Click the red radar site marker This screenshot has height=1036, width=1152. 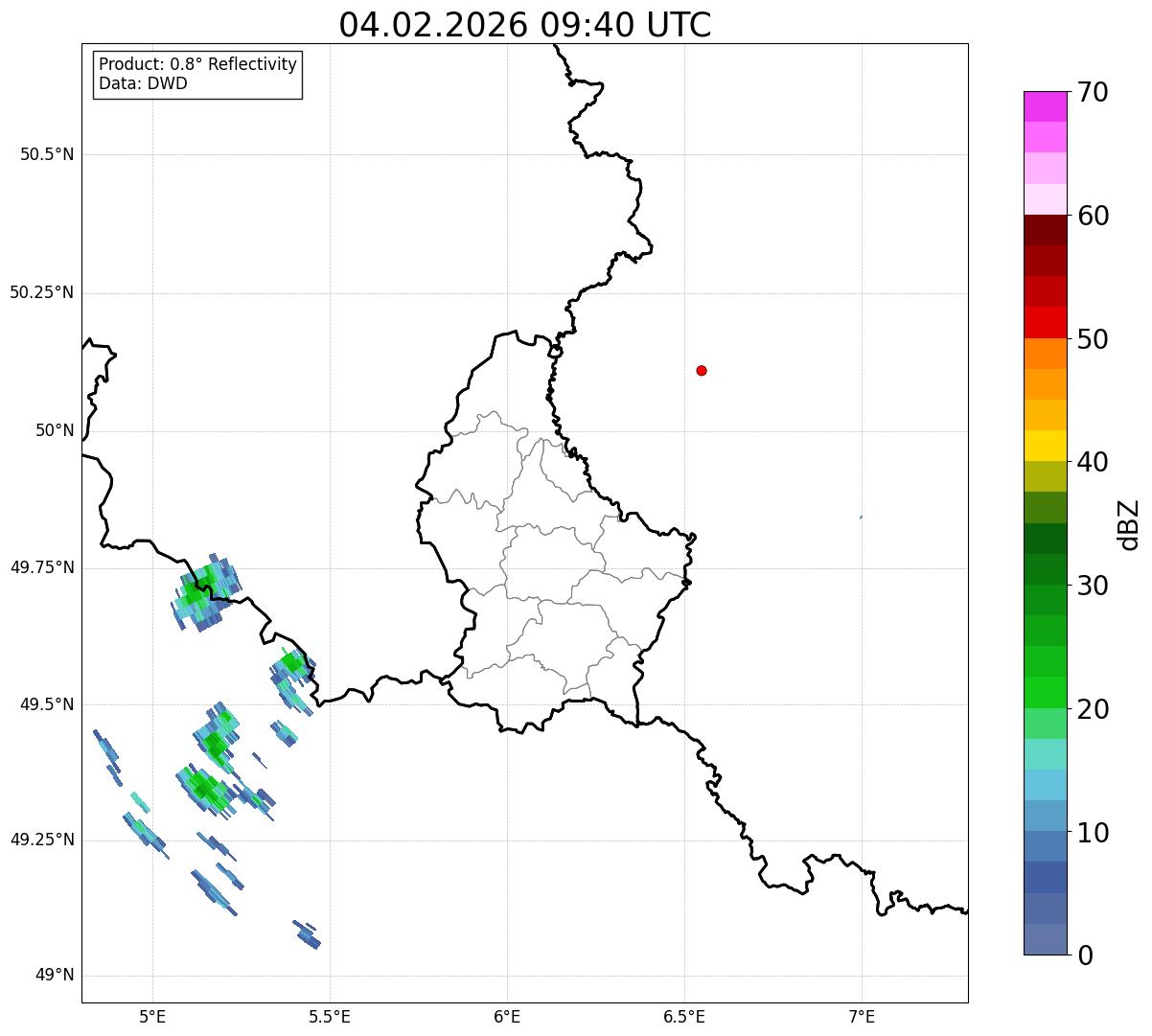(x=702, y=370)
